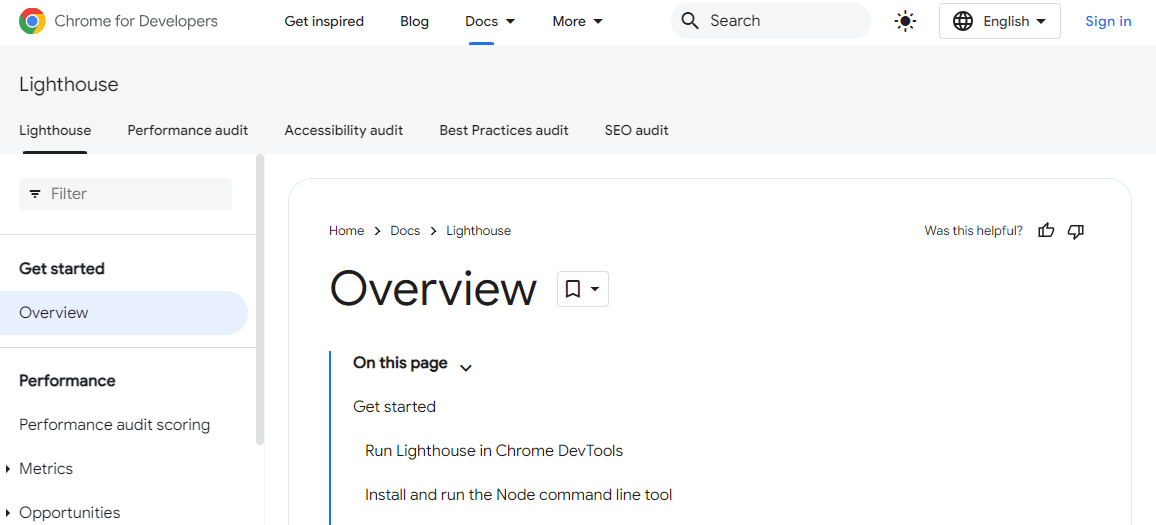
Task: Open the bookmark dropdown arrow
Action: pos(595,289)
